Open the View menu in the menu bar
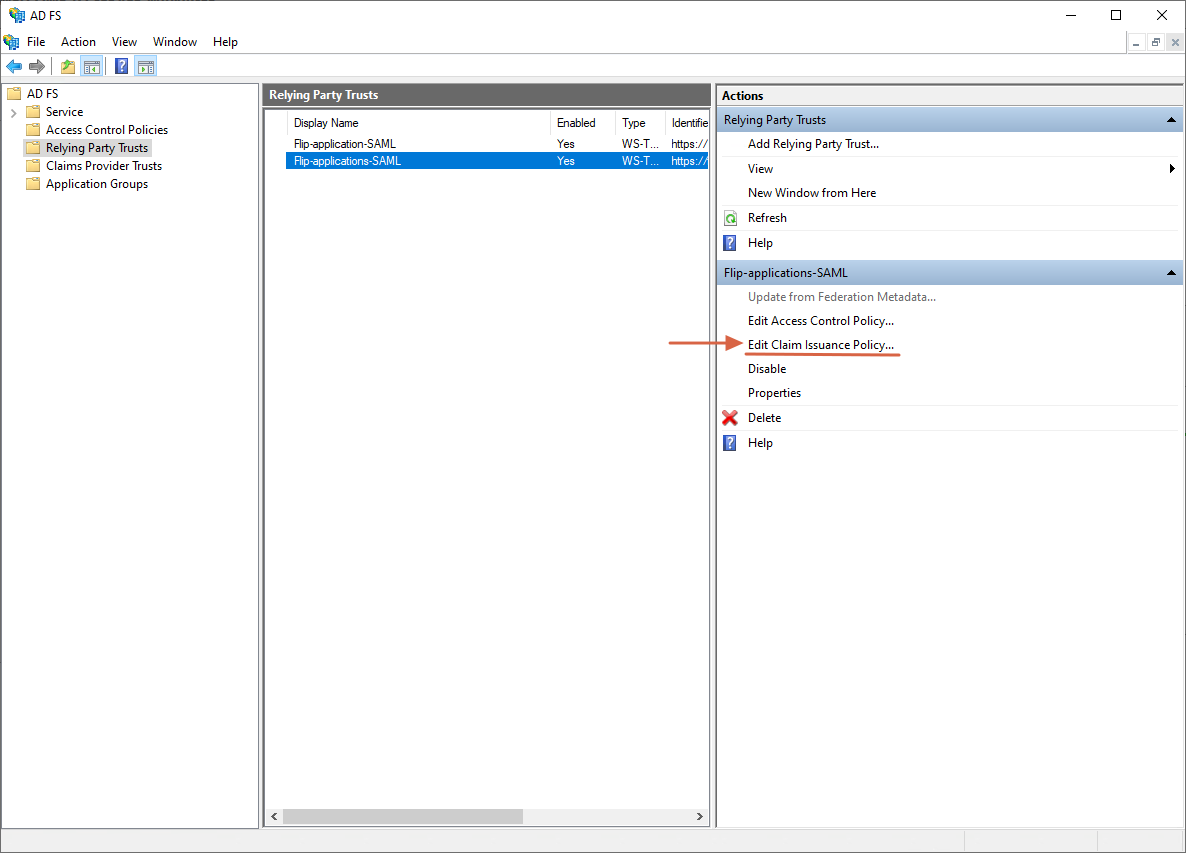1186x853 pixels. [124, 42]
